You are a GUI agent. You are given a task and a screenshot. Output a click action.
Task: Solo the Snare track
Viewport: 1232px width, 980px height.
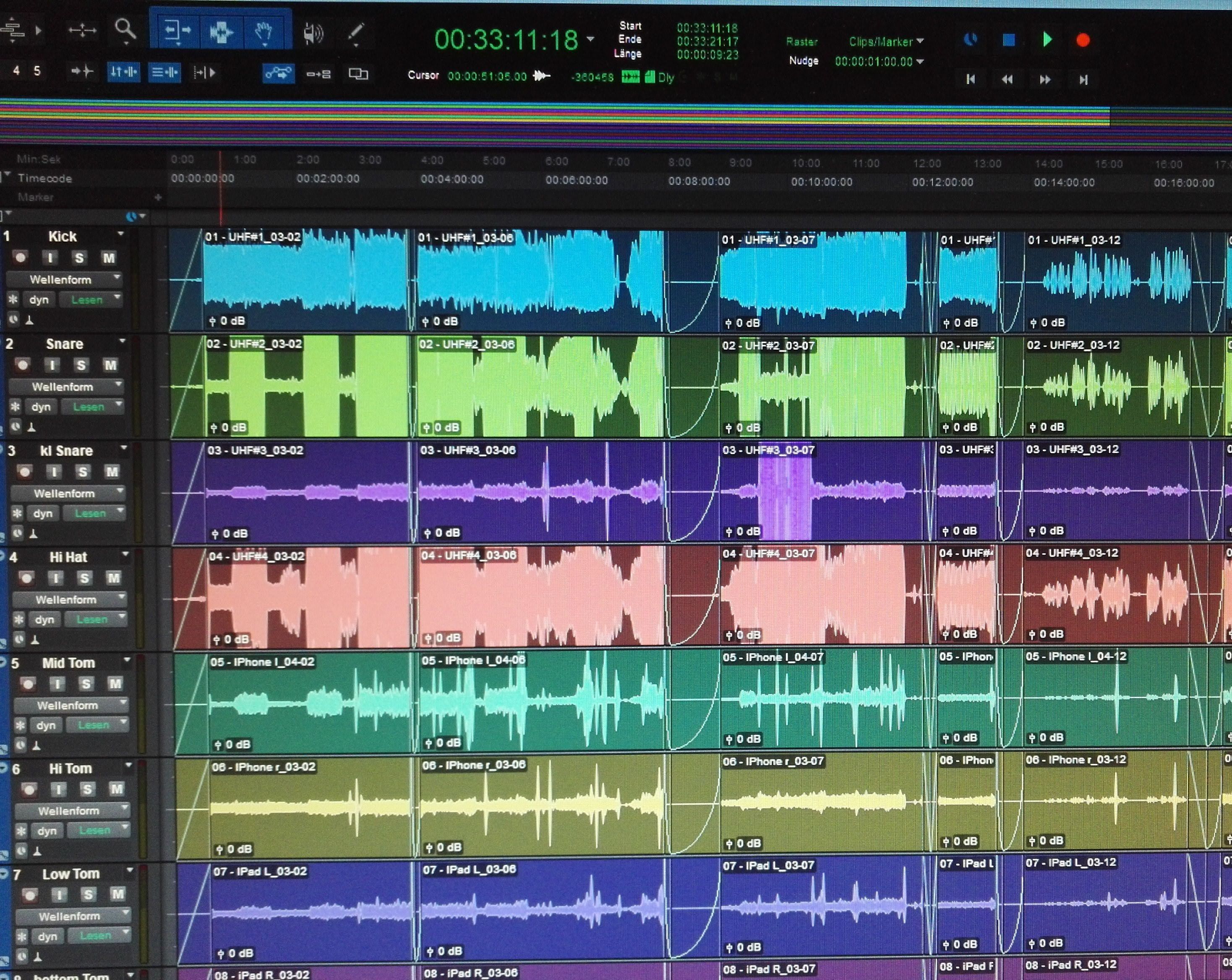[81, 365]
